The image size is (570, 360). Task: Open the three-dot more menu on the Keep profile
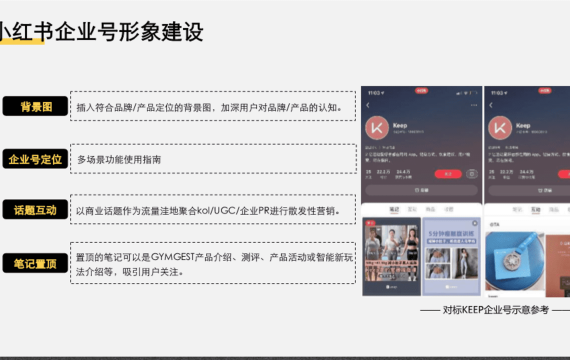click(x=474, y=105)
